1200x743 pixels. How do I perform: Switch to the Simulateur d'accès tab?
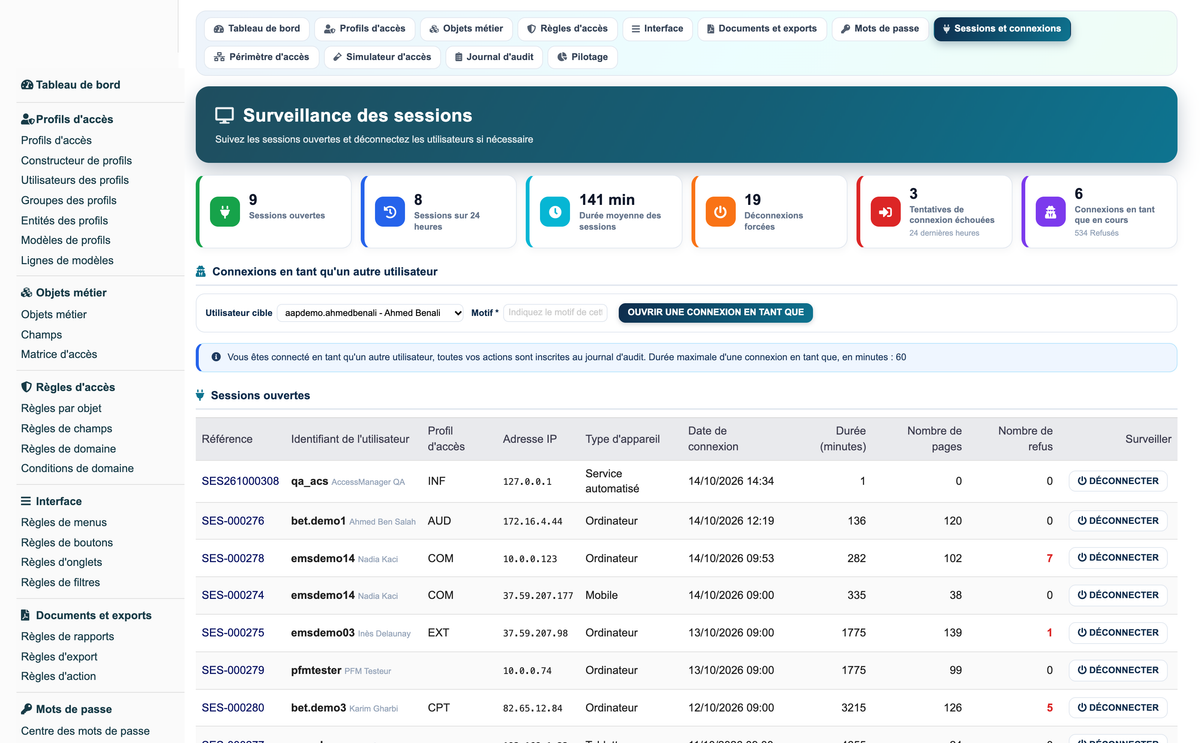382,57
